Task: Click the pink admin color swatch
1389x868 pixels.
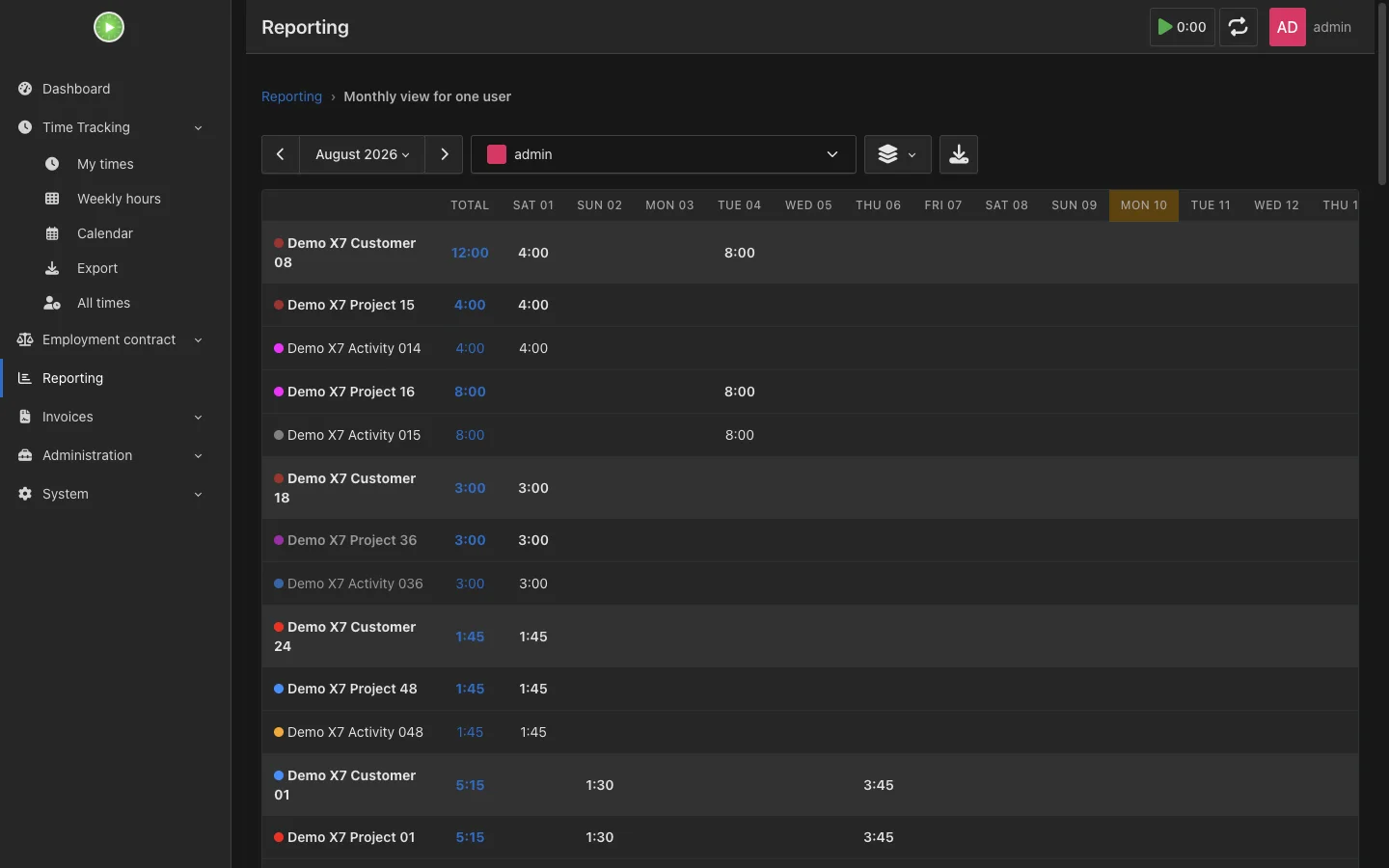Action: click(x=497, y=154)
